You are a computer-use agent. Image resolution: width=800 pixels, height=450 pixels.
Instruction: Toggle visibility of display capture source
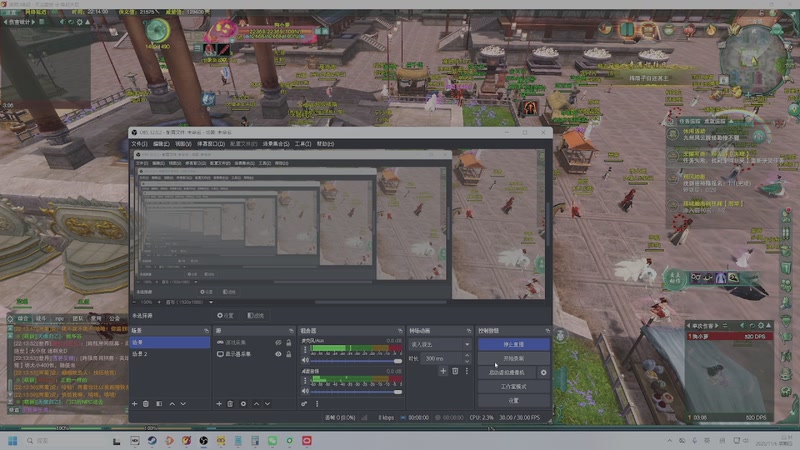278,354
